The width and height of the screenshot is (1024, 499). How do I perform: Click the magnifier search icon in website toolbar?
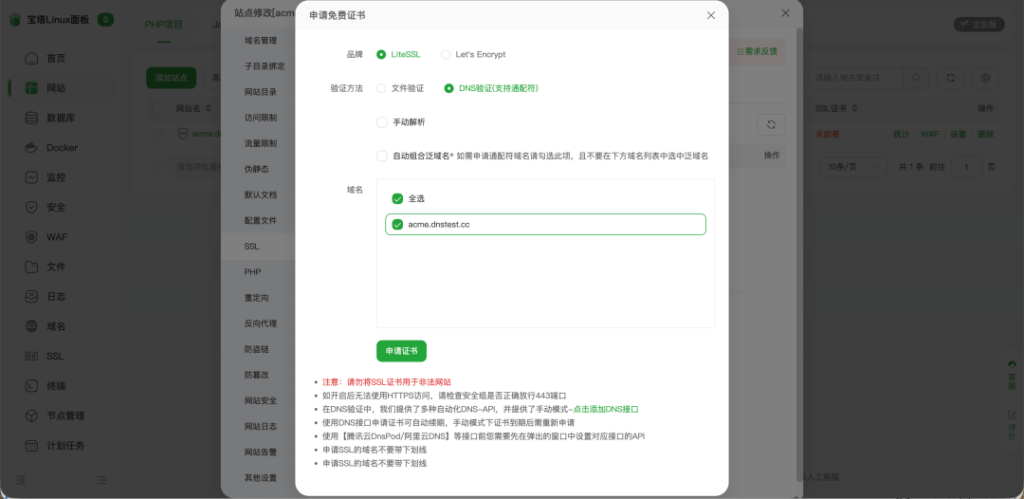coord(916,77)
